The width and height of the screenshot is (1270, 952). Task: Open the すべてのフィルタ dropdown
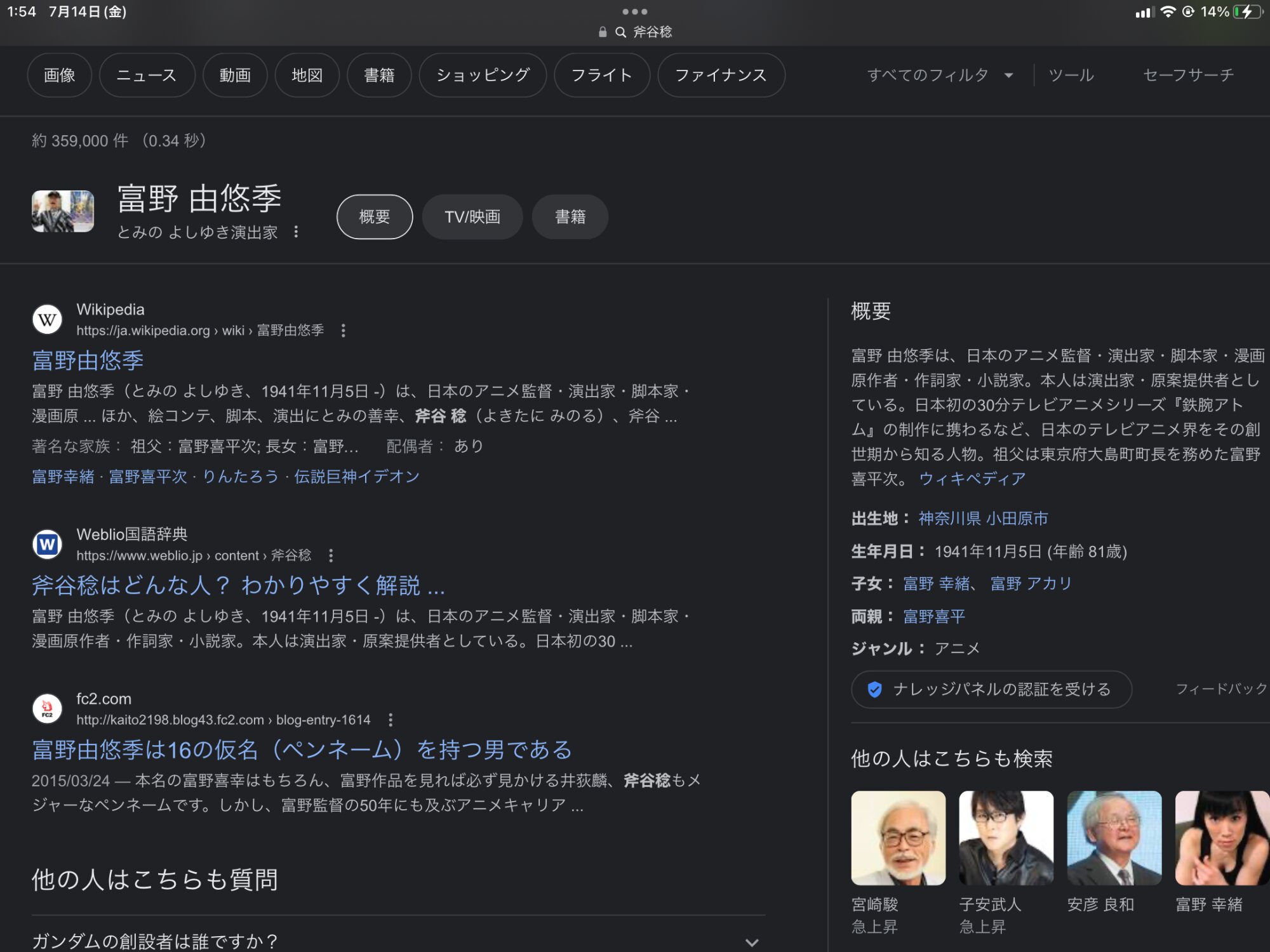click(940, 76)
